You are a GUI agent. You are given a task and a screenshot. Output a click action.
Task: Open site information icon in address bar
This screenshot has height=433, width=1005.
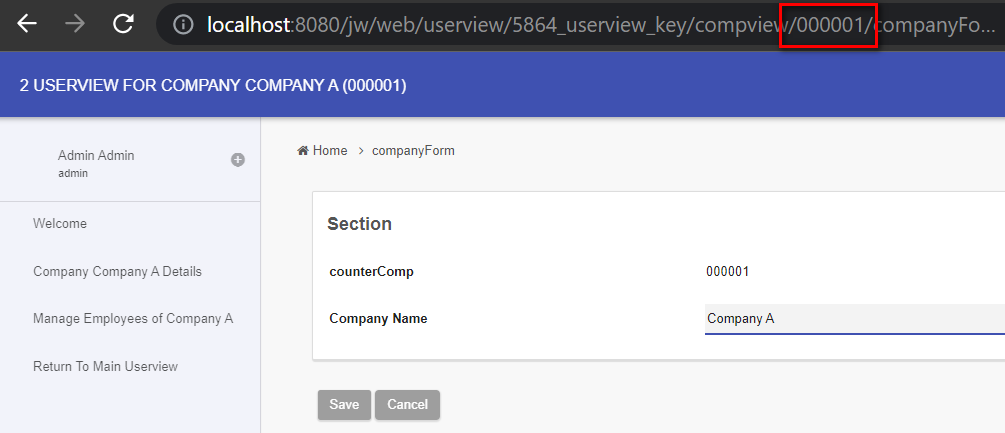pos(183,25)
